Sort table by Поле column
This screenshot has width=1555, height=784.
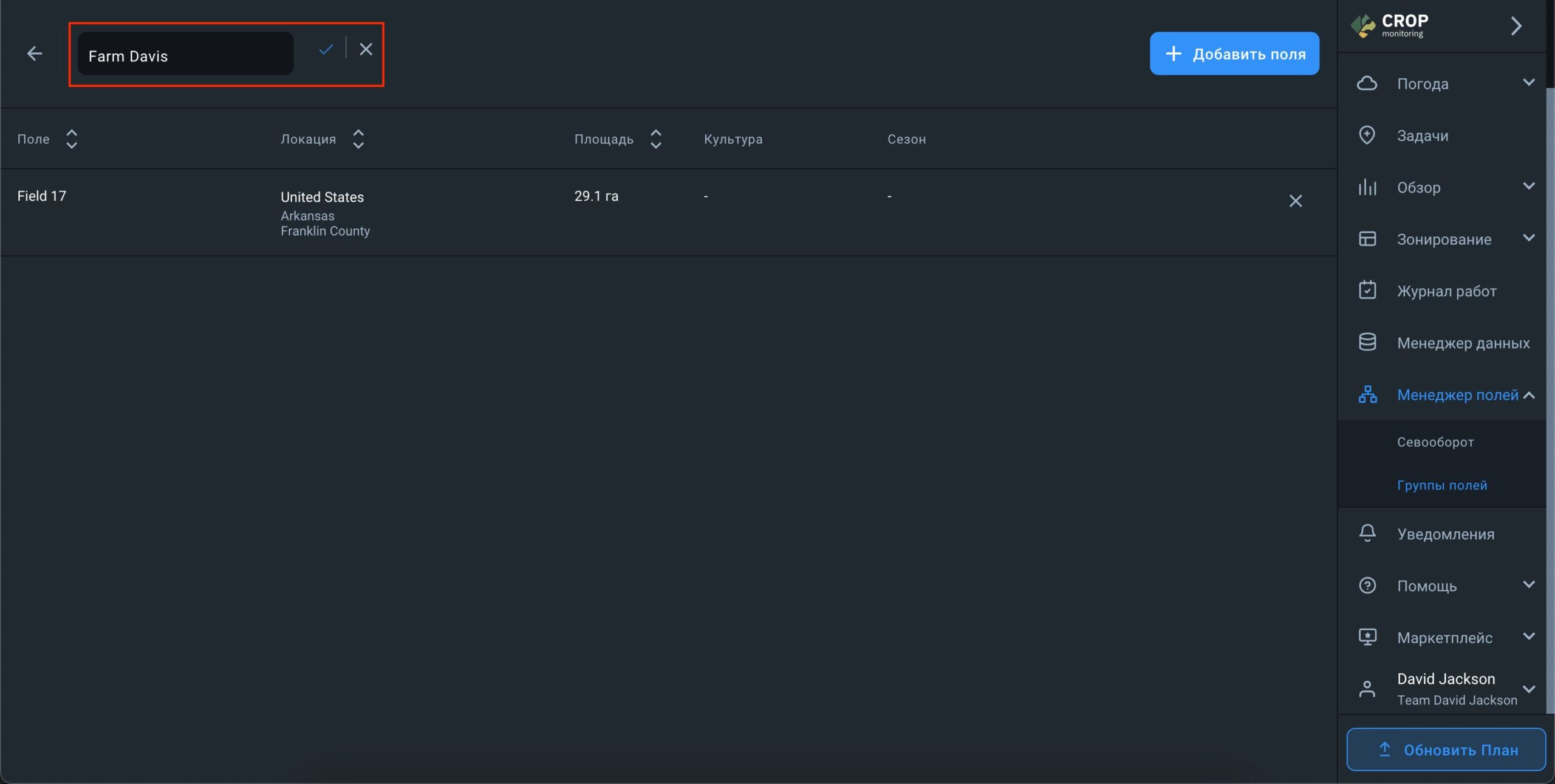[x=71, y=139]
